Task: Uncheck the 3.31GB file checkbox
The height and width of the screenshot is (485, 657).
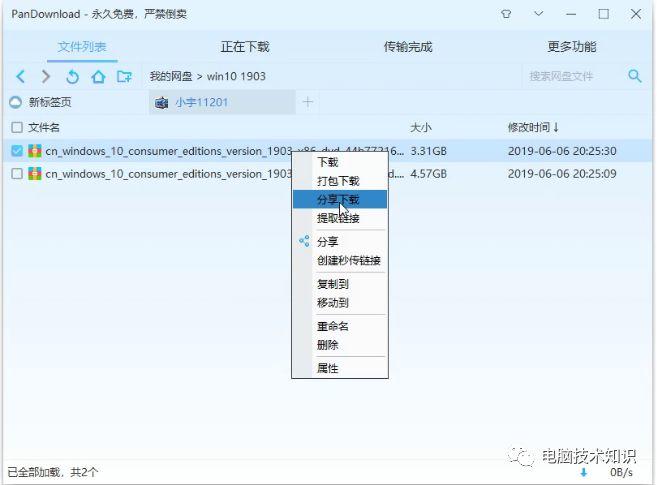Action: 17,151
